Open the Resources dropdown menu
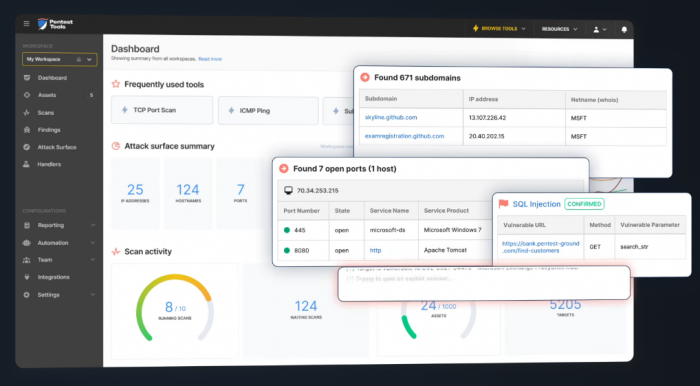Screen dimensions: 700x386 click(x=559, y=29)
